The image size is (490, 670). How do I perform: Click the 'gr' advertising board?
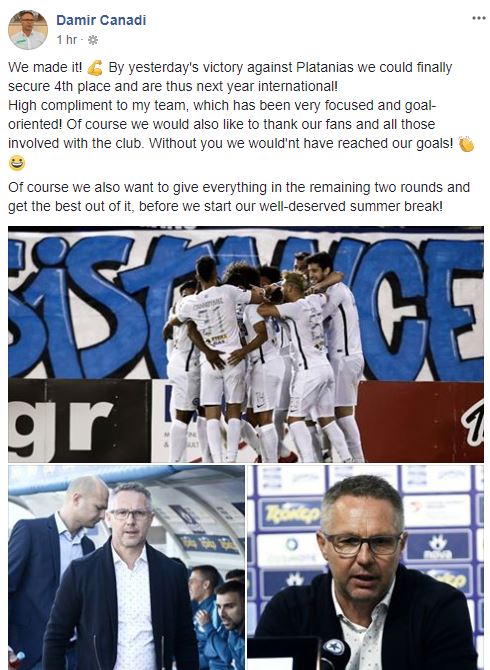pyautogui.click(x=79, y=421)
